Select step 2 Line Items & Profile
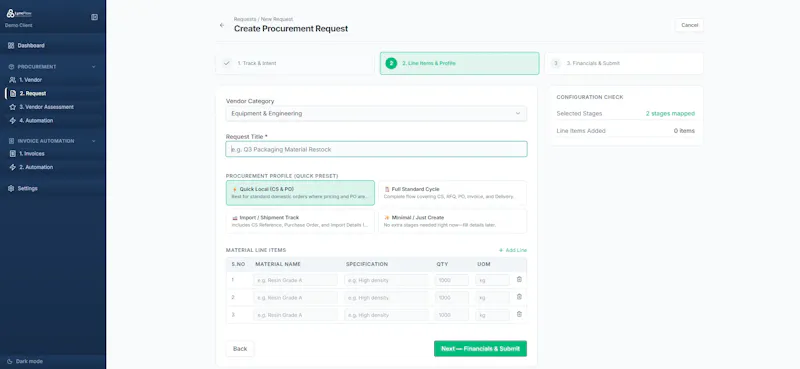The width and height of the screenshot is (800, 369). (x=459, y=63)
